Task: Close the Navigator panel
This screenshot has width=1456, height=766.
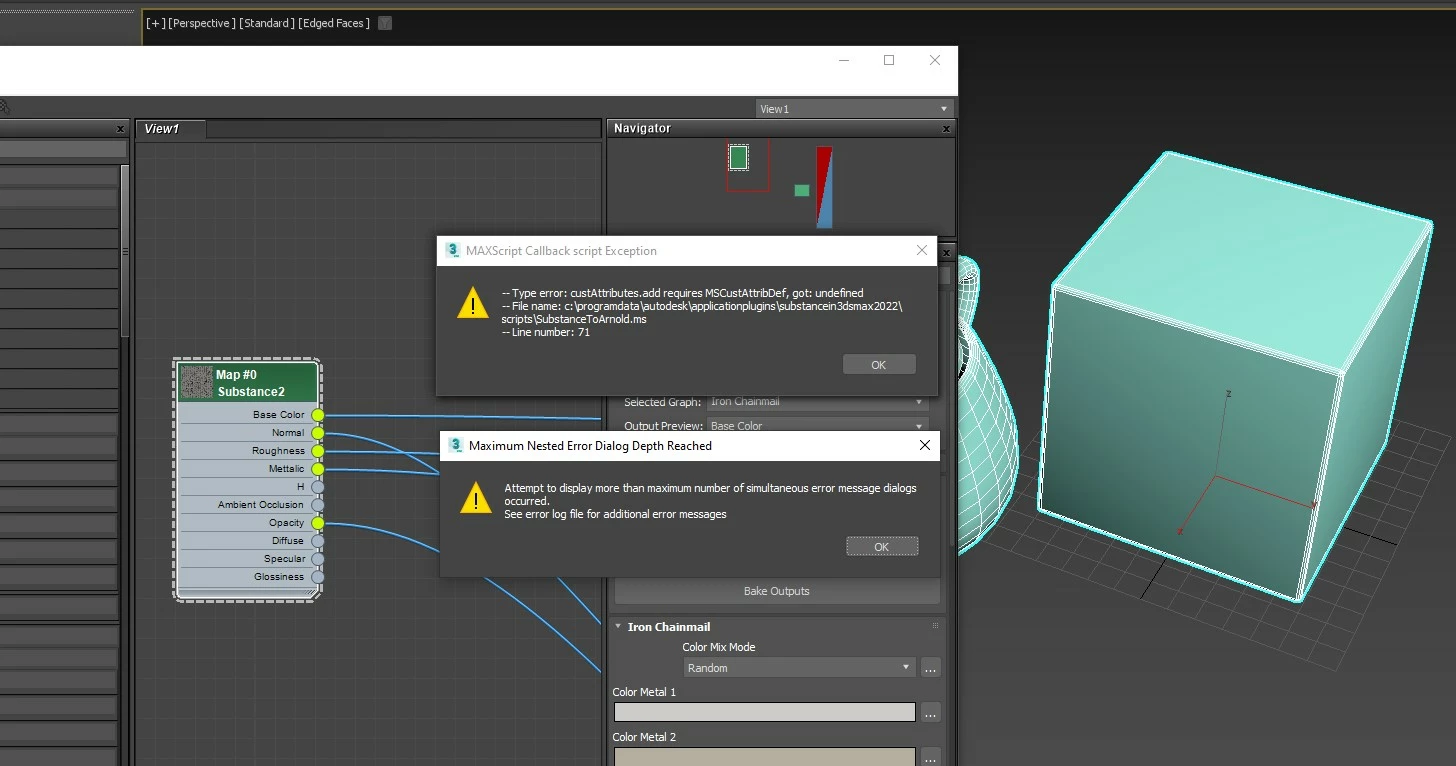Action: click(947, 129)
